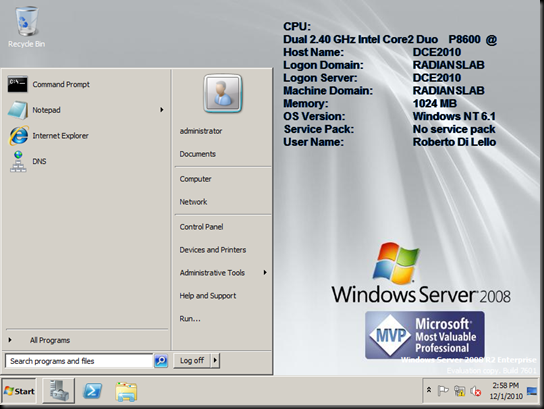This screenshot has height=409, width=544.
Task: Launch Internet Explorer from Start menu
Action: [x=86, y=136]
